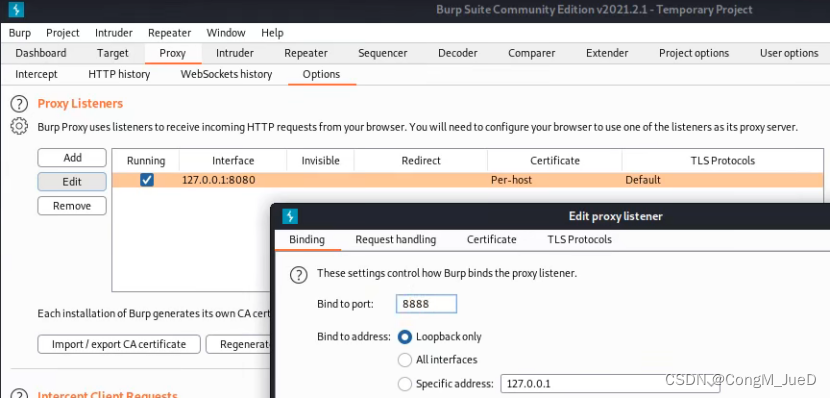Viewport: 831px width, 398px height.
Task: Open the Intercept sub-tab
Action: (x=36, y=74)
